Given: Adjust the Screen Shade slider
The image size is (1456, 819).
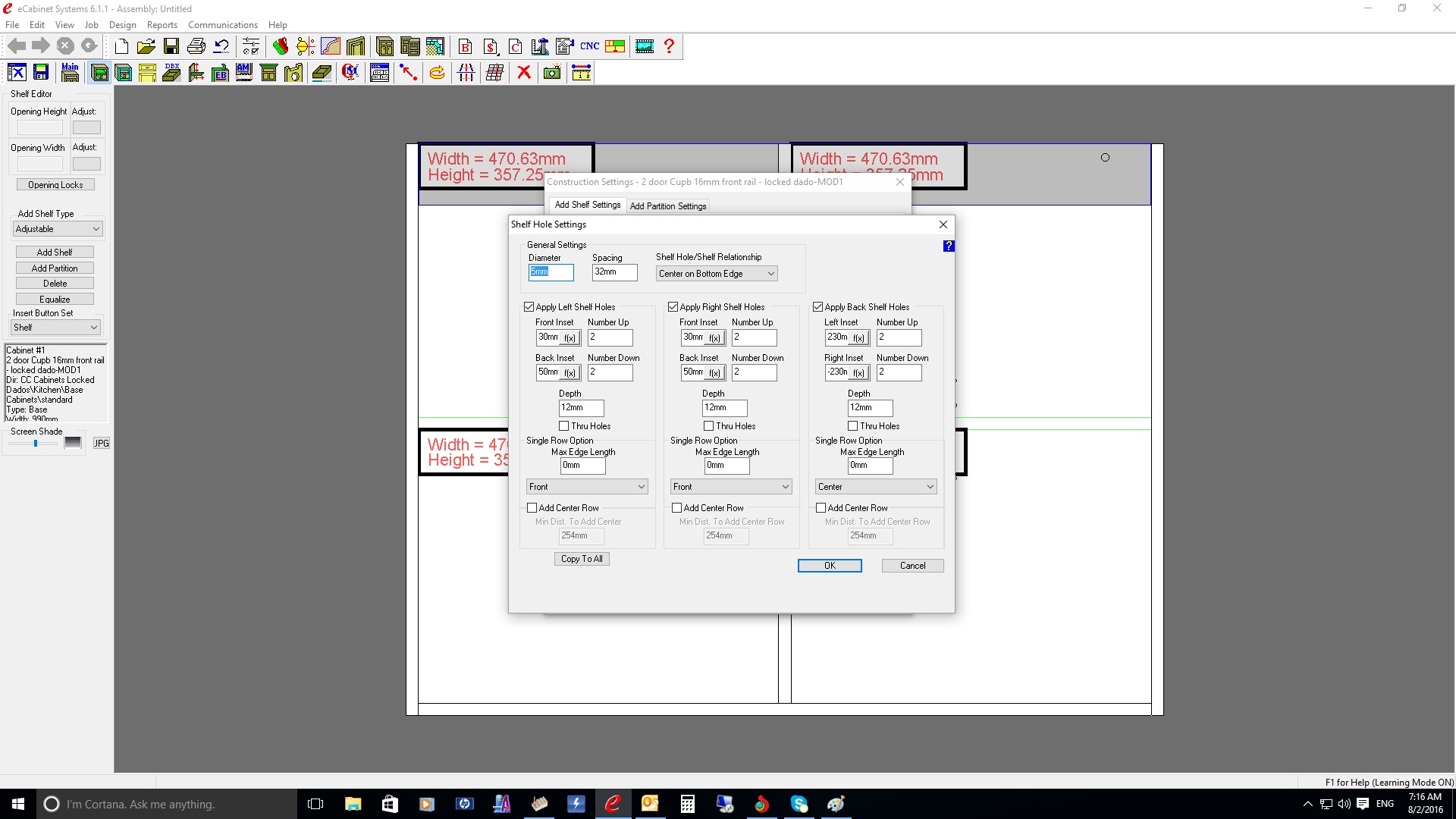Looking at the screenshot, I should click(x=36, y=444).
